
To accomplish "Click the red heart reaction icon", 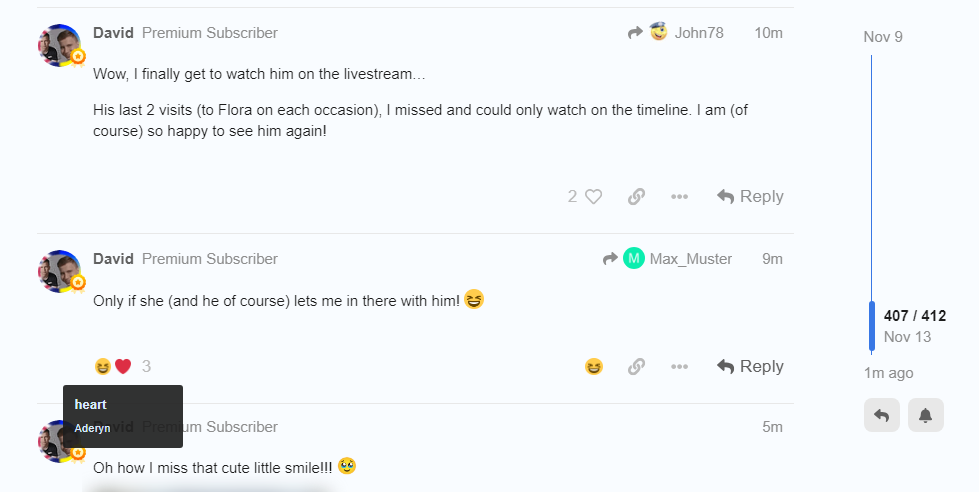I will [x=123, y=367].
